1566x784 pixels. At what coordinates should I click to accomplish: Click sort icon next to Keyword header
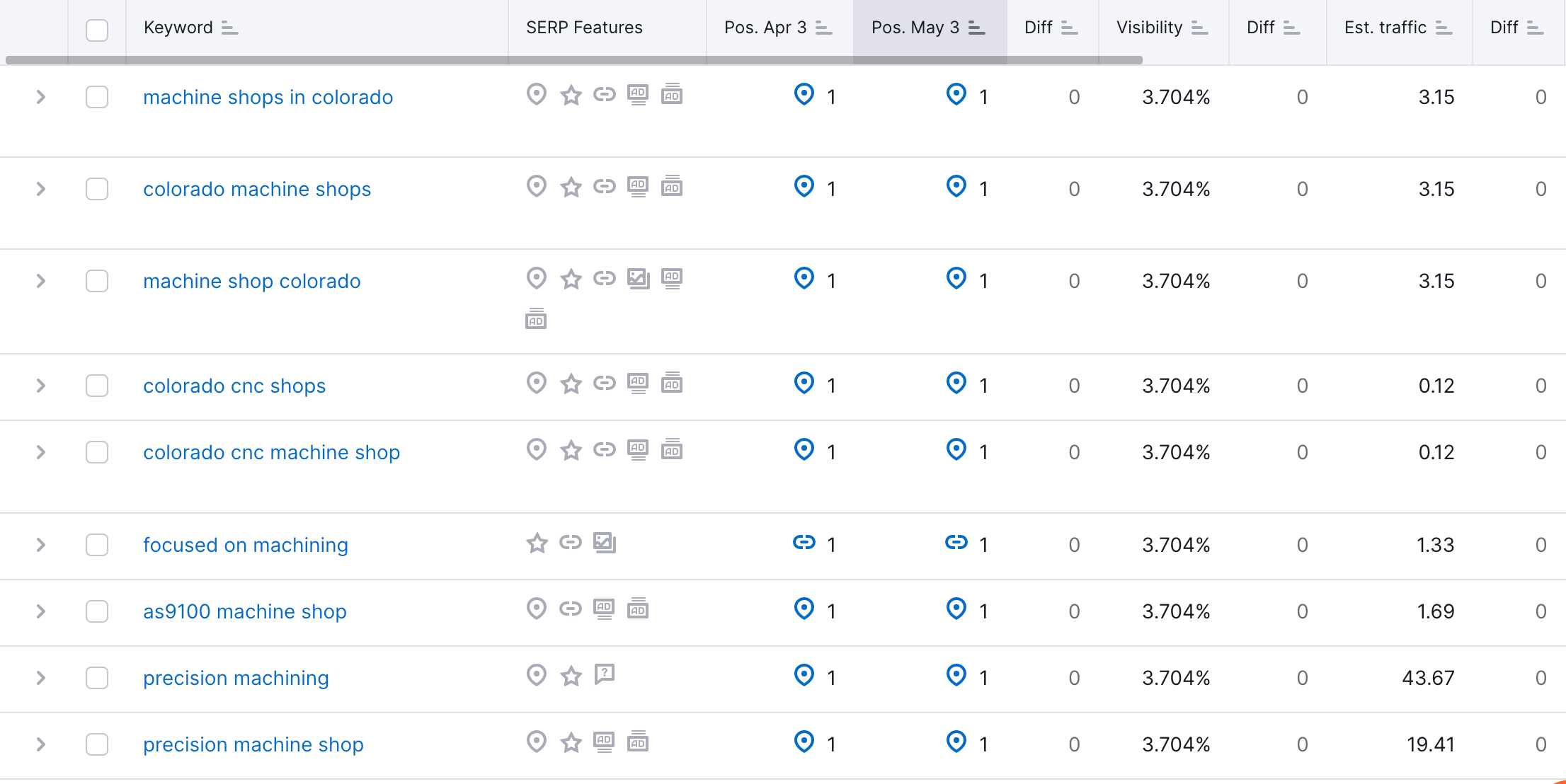click(x=229, y=28)
